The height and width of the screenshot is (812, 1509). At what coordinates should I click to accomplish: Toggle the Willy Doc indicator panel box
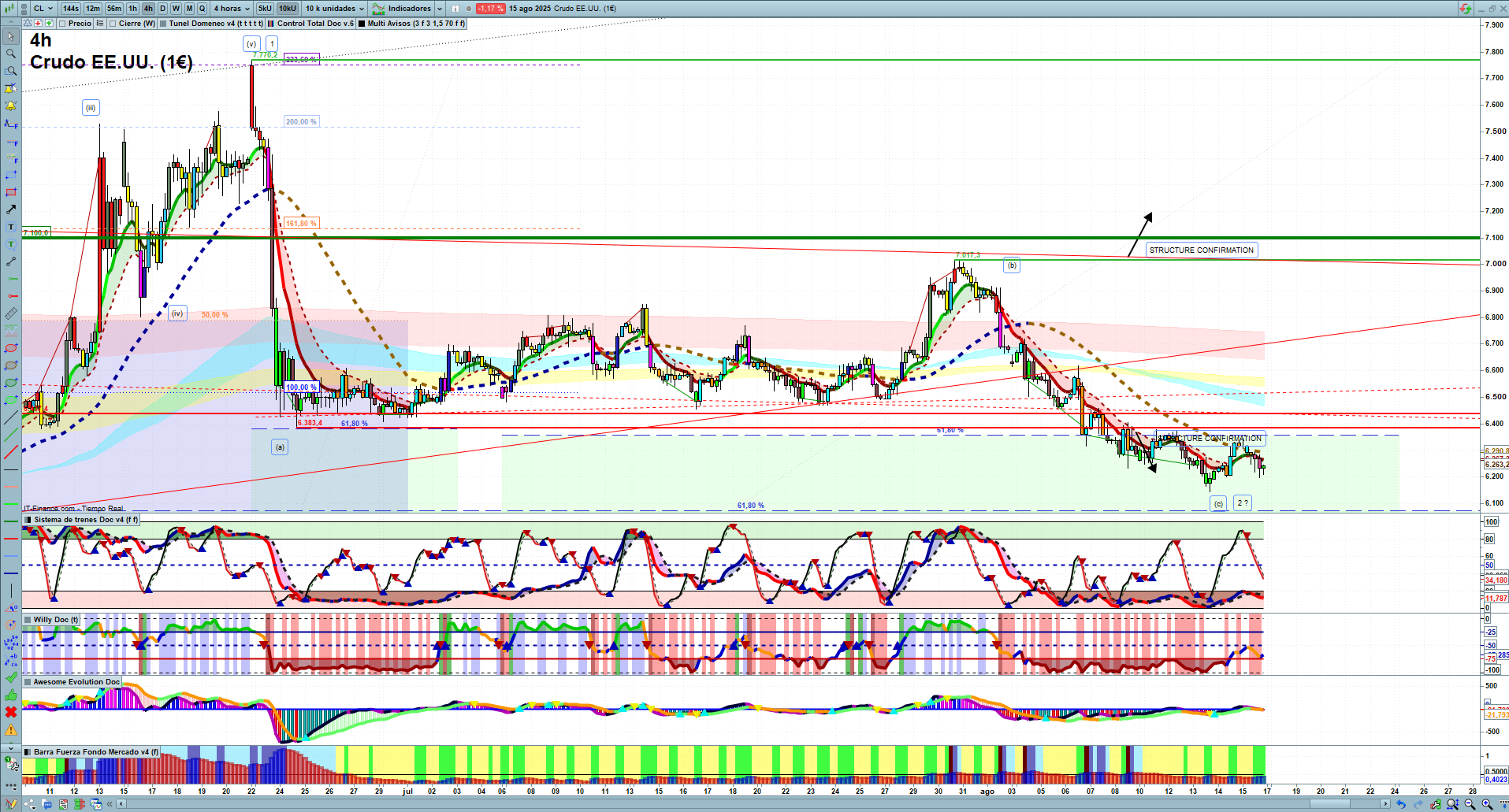coord(28,620)
